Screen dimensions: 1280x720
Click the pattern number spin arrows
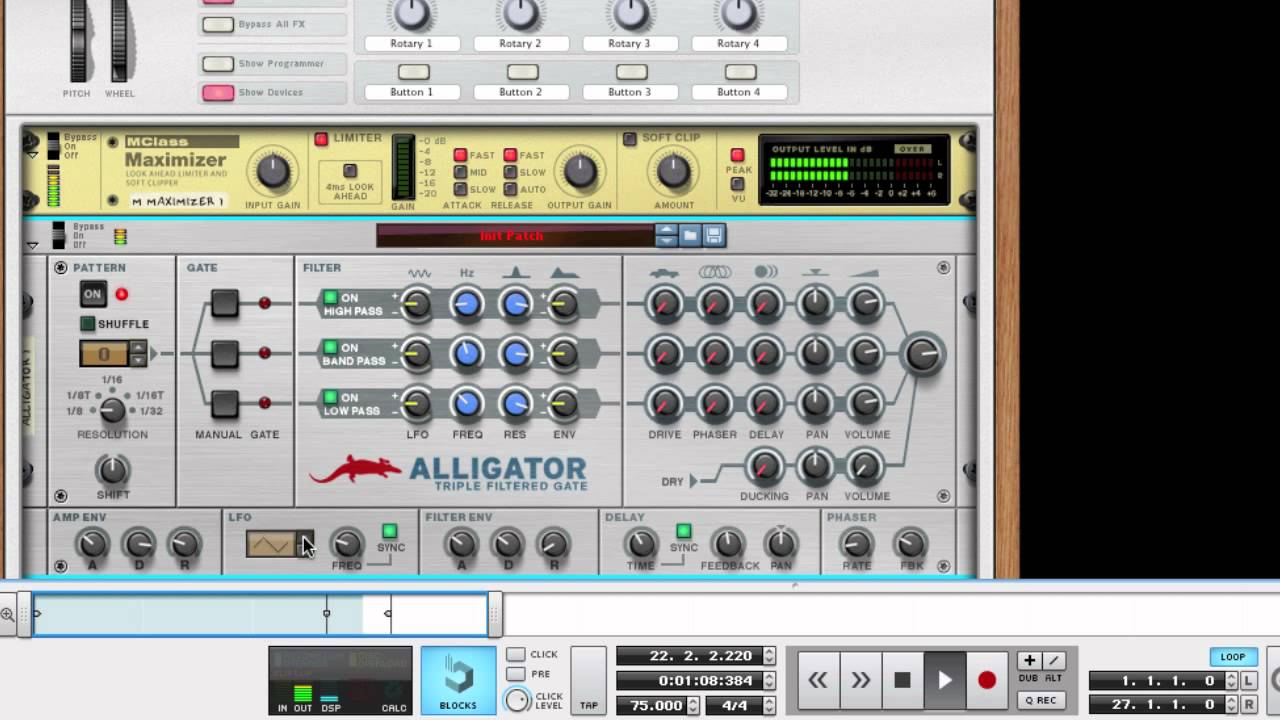[x=138, y=353]
